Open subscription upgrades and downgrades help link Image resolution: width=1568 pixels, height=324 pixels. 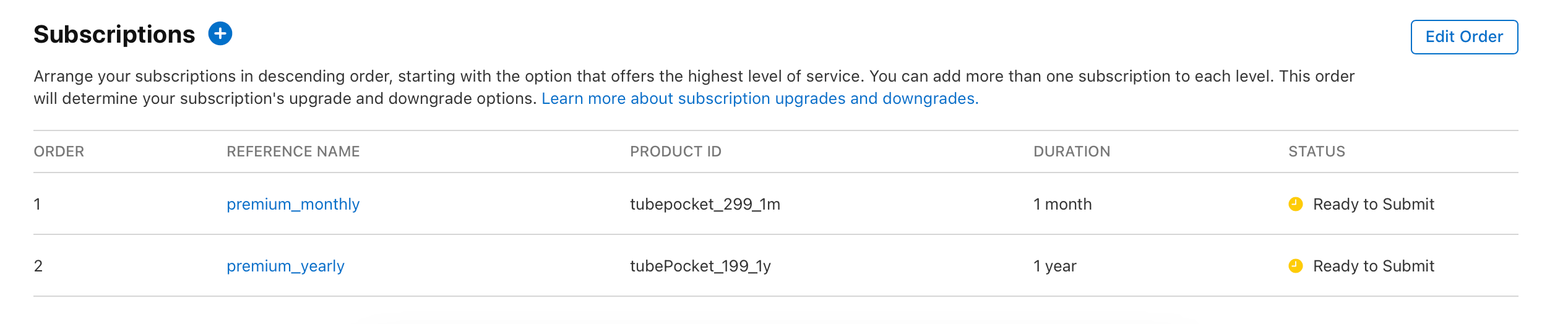(760, 99)
